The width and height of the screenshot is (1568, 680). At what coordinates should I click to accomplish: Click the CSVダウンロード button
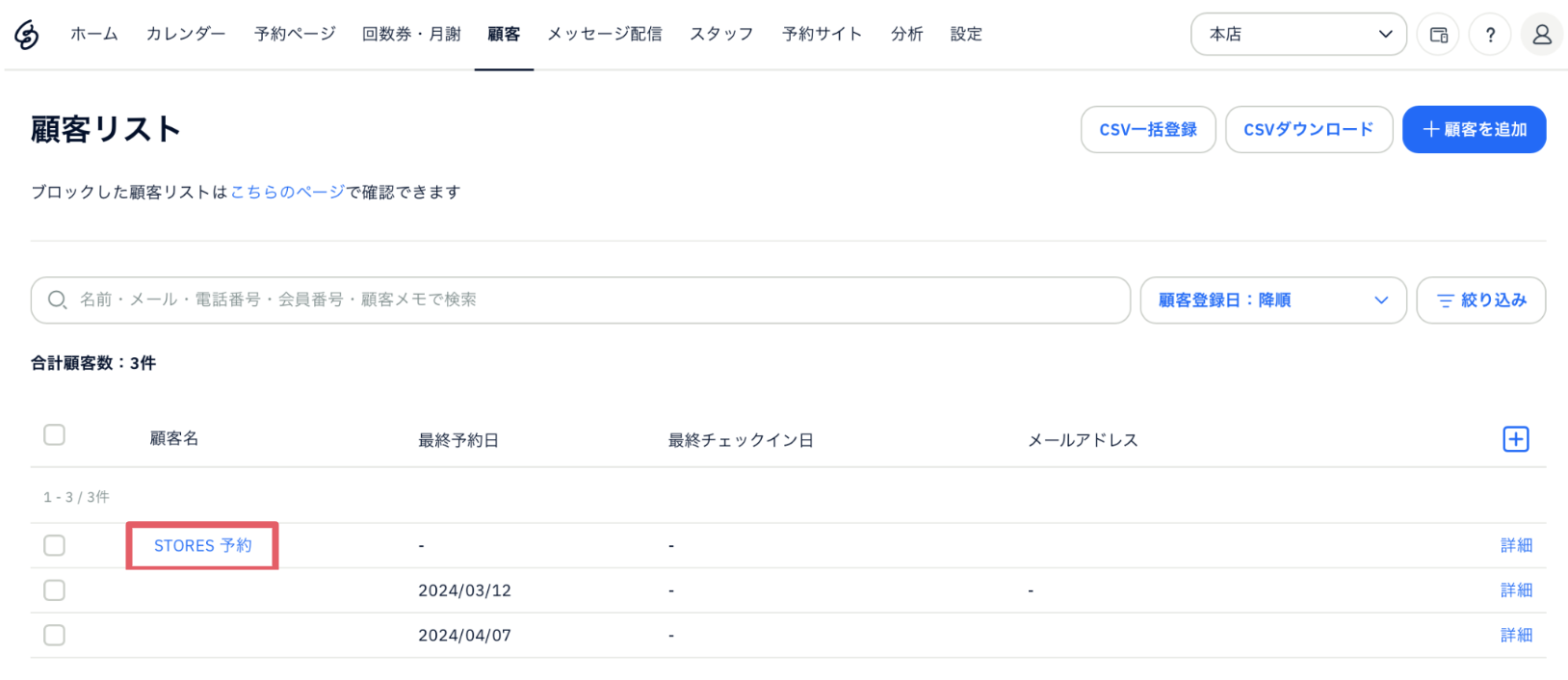[x=1309, y=129]
